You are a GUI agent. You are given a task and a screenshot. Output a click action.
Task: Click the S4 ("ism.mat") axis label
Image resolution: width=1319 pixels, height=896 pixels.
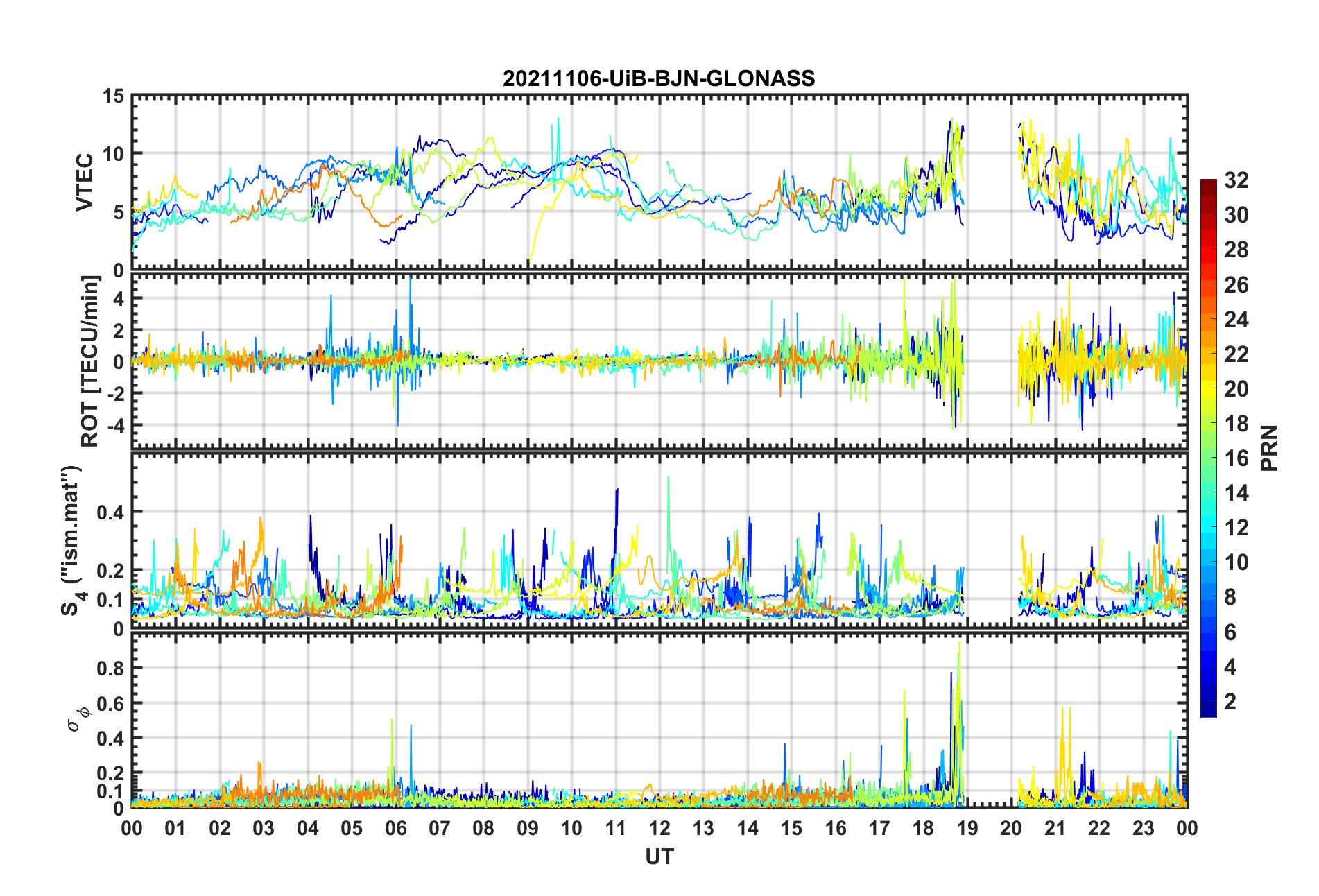pyautogui.click(x=71, y=541)
